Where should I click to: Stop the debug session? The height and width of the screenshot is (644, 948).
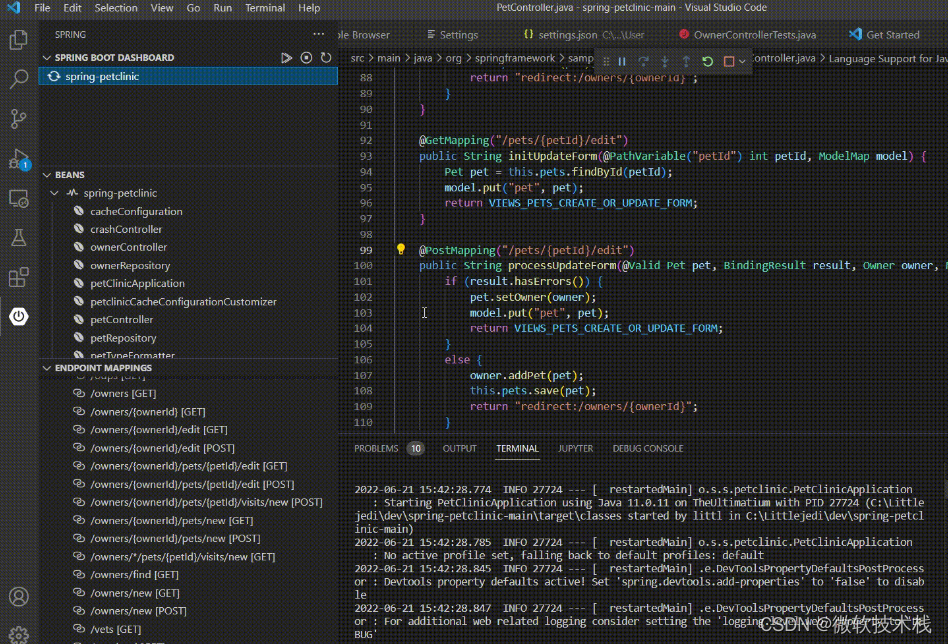(x=728, y=61)
